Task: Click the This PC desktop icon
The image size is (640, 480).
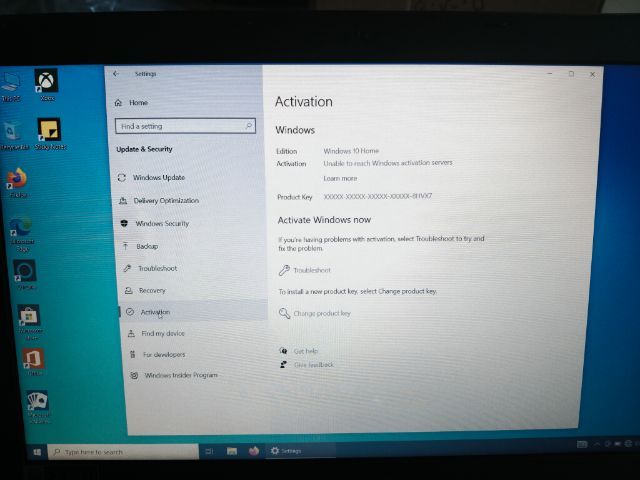Action: (x=11, y=86)
